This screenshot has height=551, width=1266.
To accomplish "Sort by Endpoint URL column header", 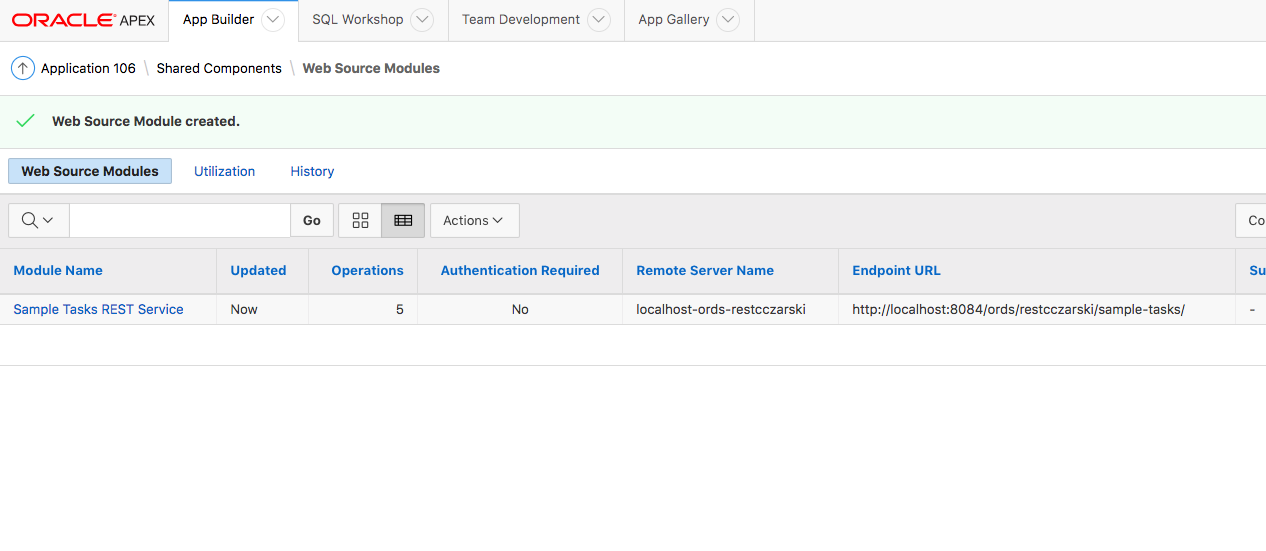I will click(896, 270).
